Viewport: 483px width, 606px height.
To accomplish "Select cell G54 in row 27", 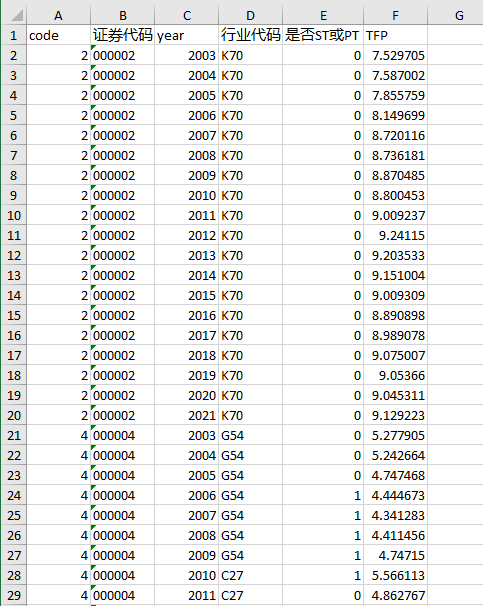I will pyautogui.click(x=250, y=555).
